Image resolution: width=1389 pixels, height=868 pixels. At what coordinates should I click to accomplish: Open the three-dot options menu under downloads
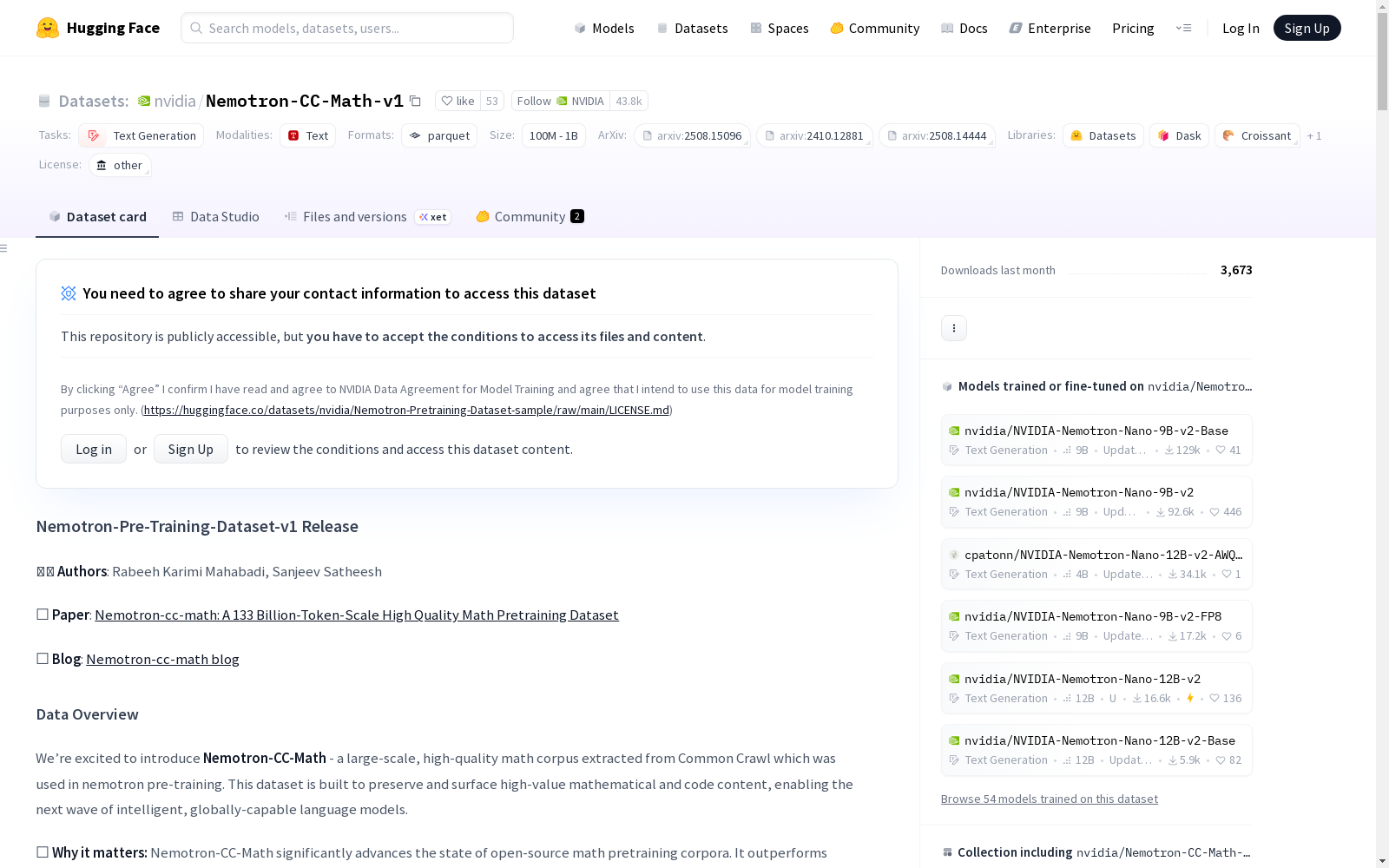click(x=954, y=328)
